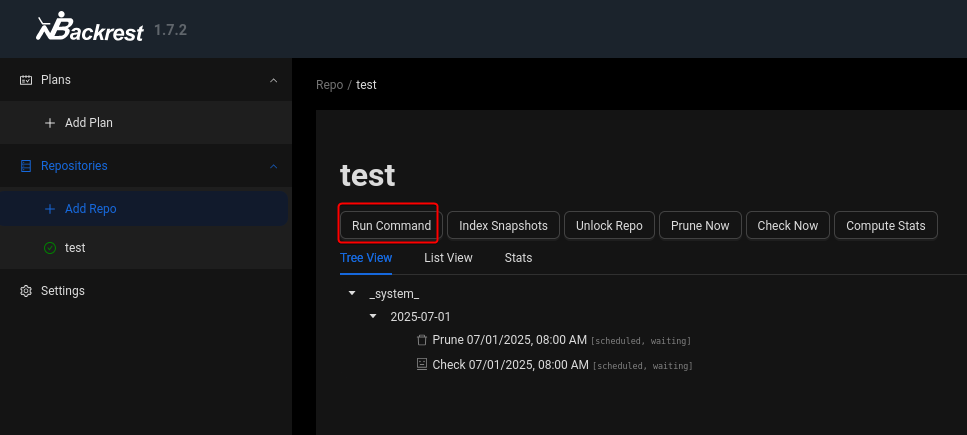Click the Backrest logo icon

pos(48,30)
